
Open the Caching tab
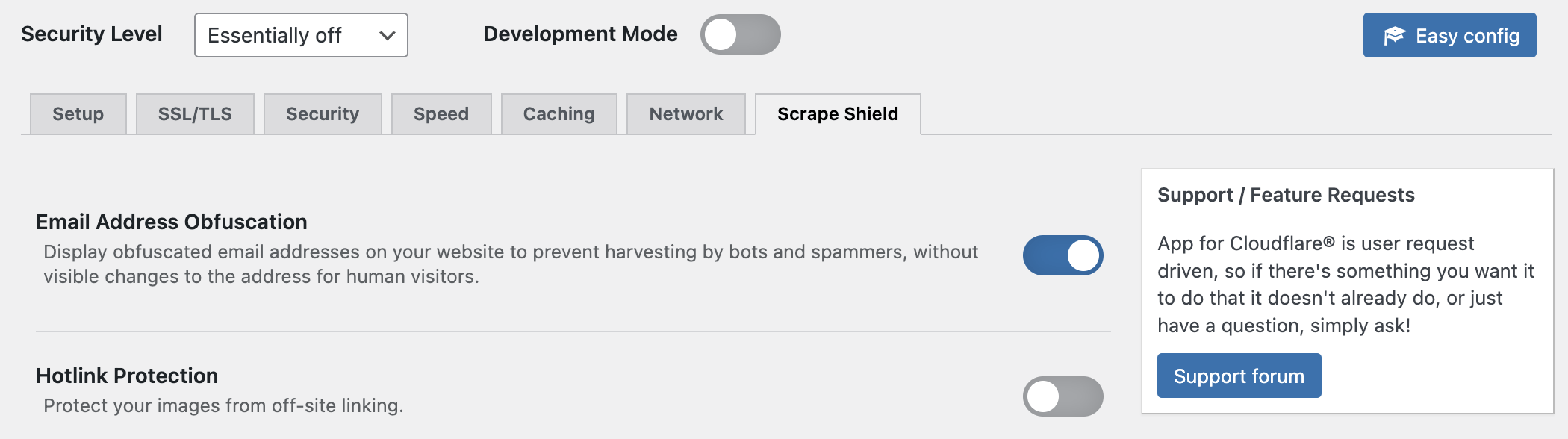(559, 114)
